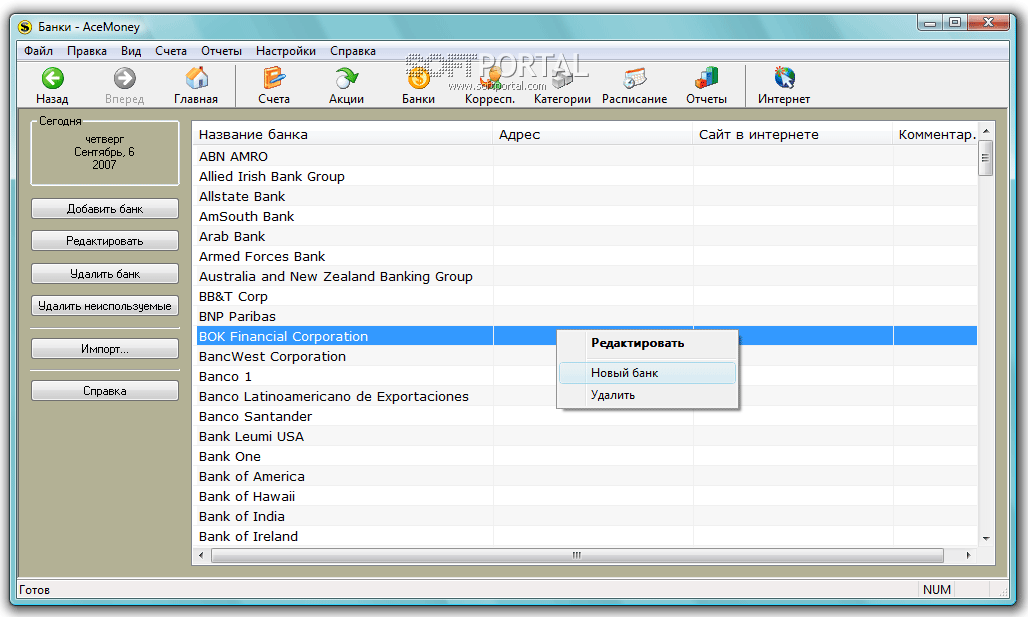Image resolution: width=1028 pixels, height=617 pixels.
Task: Open the Счета accounts toolbar icon
Action: coord(274,78)
